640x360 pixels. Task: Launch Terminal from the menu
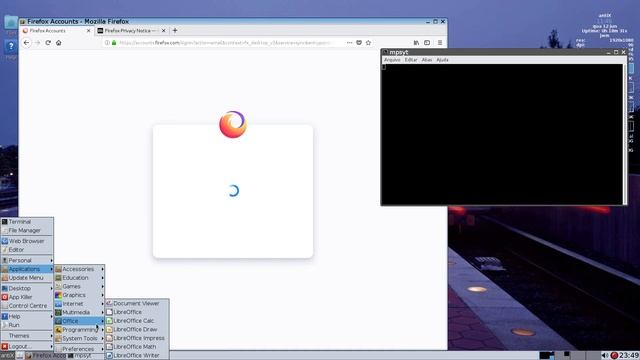click(27, 222)
